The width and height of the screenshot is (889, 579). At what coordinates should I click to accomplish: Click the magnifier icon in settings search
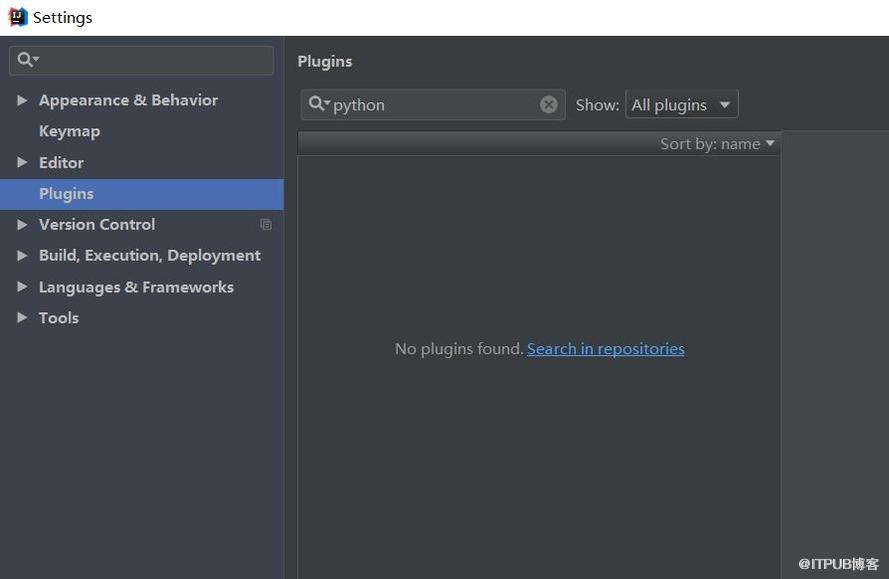pyautogui.click(x=27, y=60)
